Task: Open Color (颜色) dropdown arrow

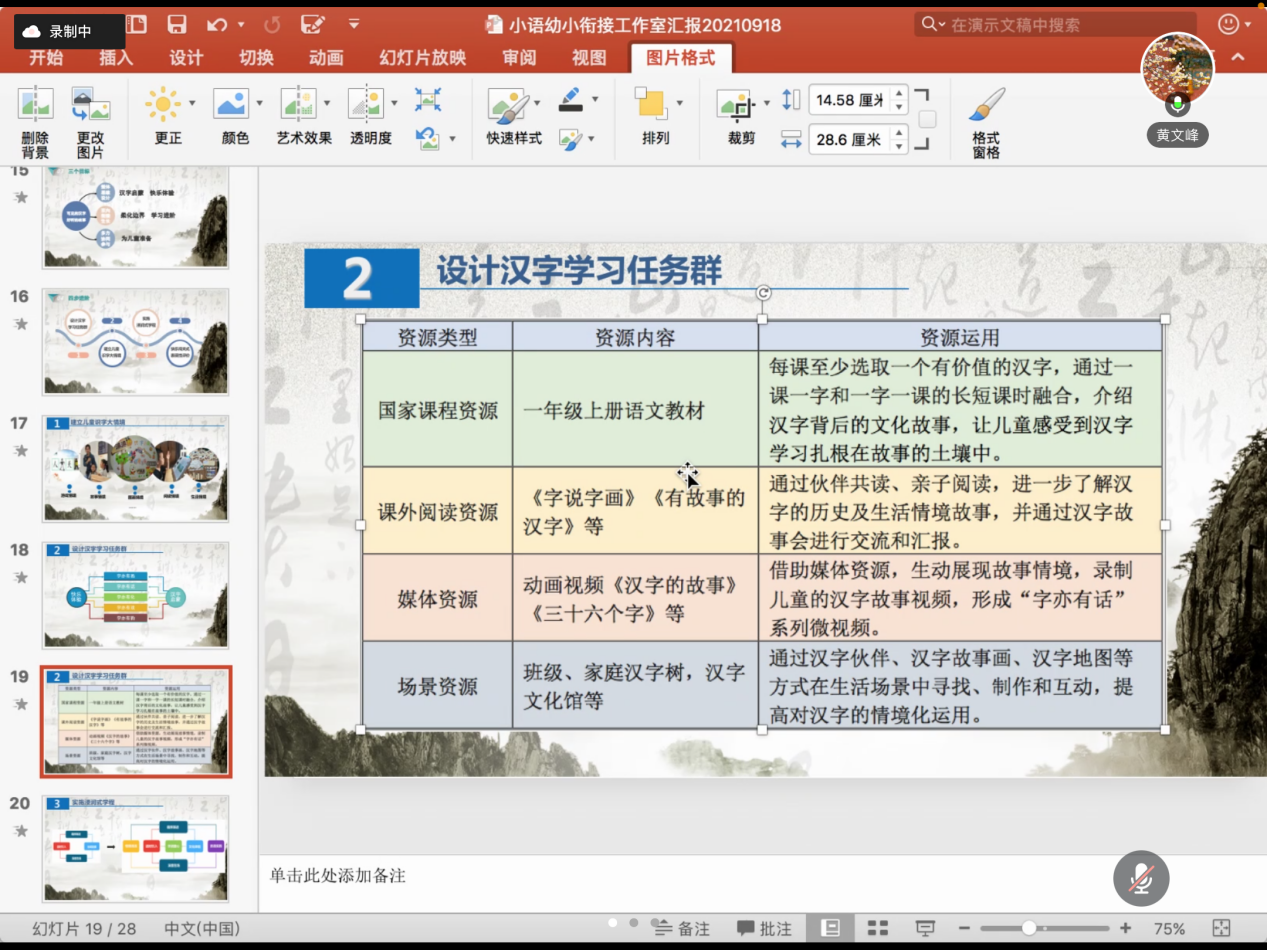Action: point(259,103)
